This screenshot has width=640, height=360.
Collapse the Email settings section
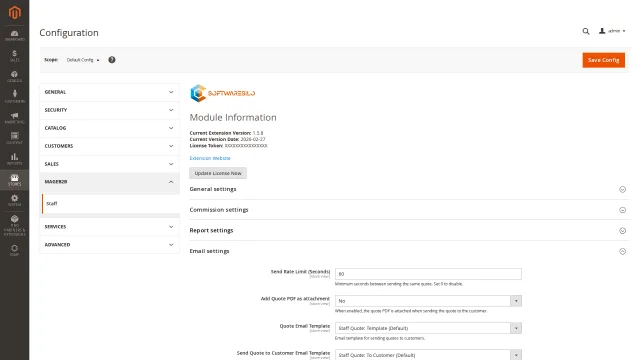tap(409, 251)
